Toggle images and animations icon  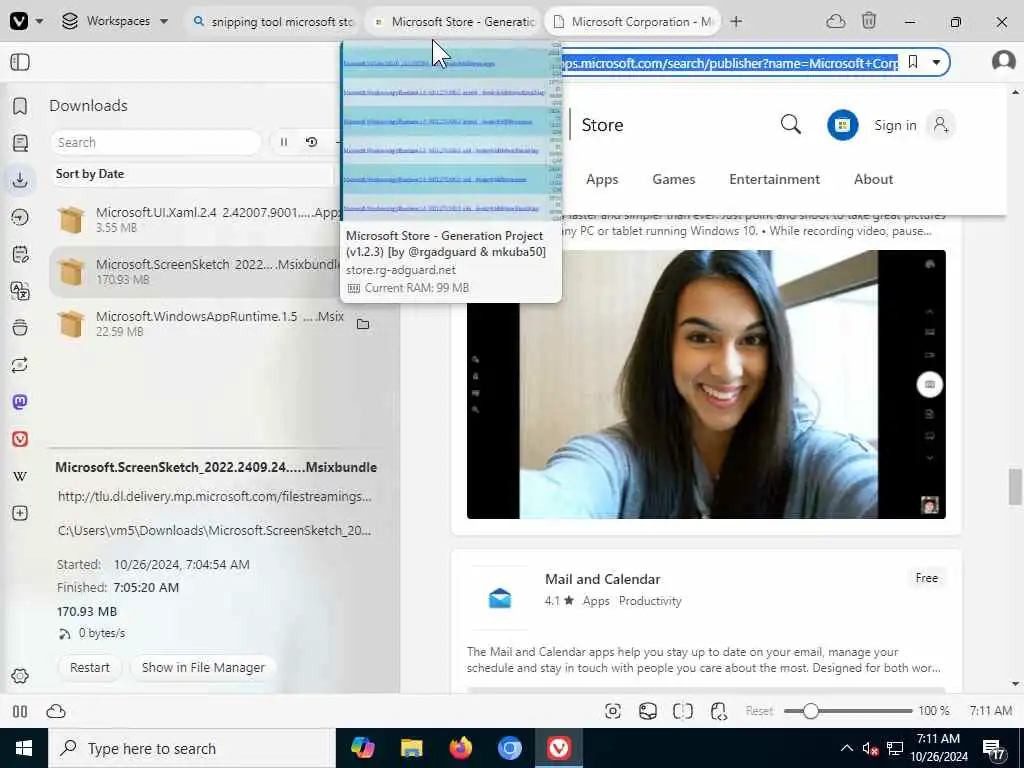pyautogui.click(x=648, y=711)
